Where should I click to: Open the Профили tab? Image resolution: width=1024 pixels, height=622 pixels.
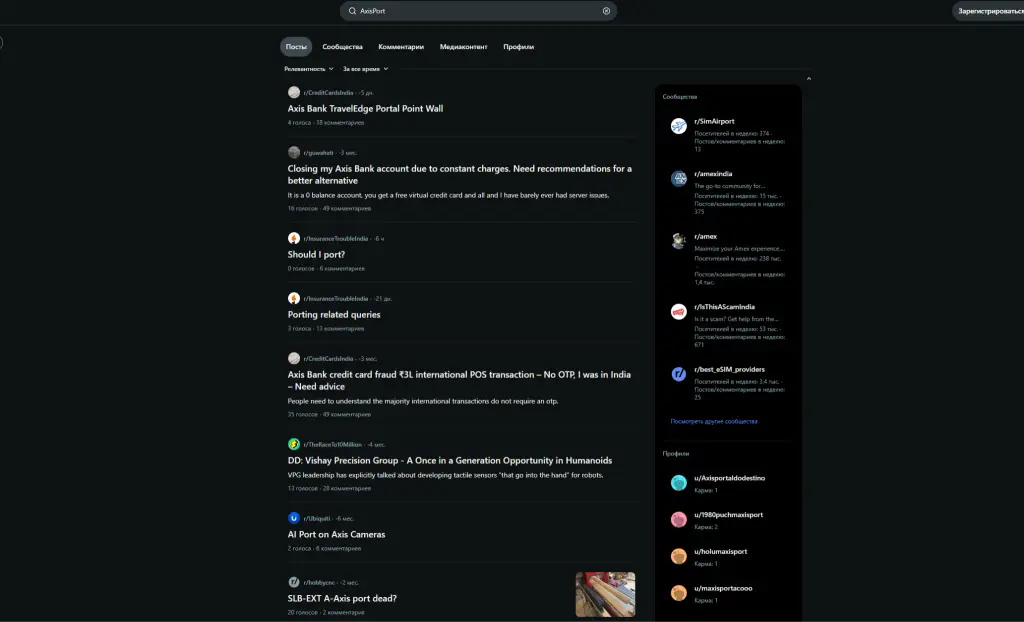[x=519, y=46]
